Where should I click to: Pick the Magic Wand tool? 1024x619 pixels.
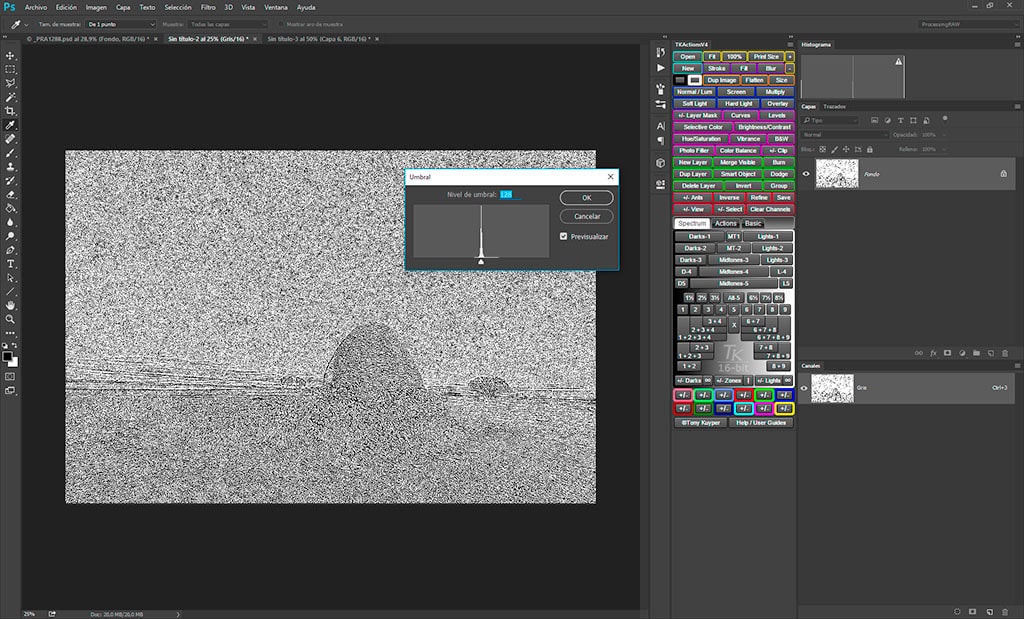click(10, 97)
